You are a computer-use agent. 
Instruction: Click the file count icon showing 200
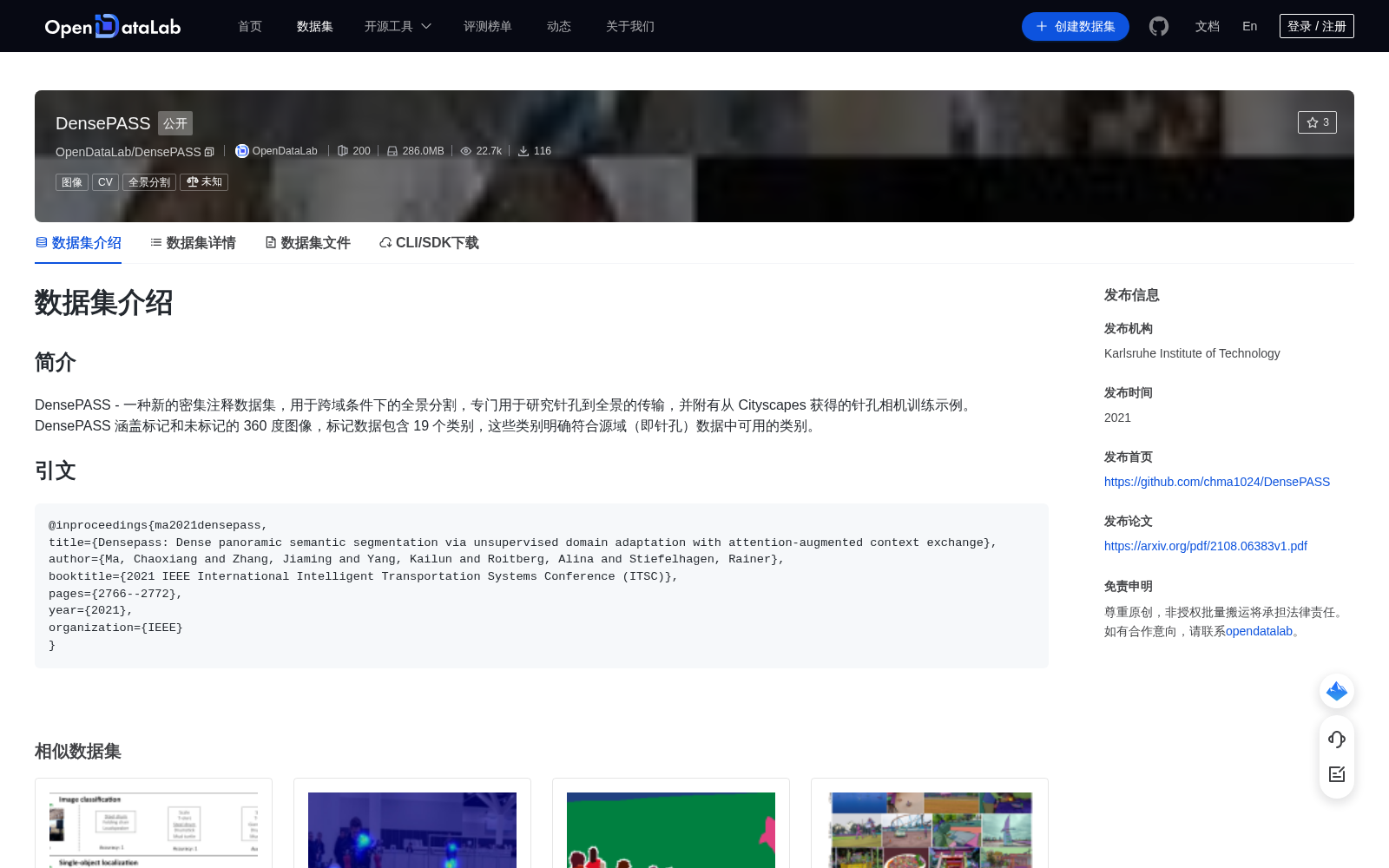[343, 151]
